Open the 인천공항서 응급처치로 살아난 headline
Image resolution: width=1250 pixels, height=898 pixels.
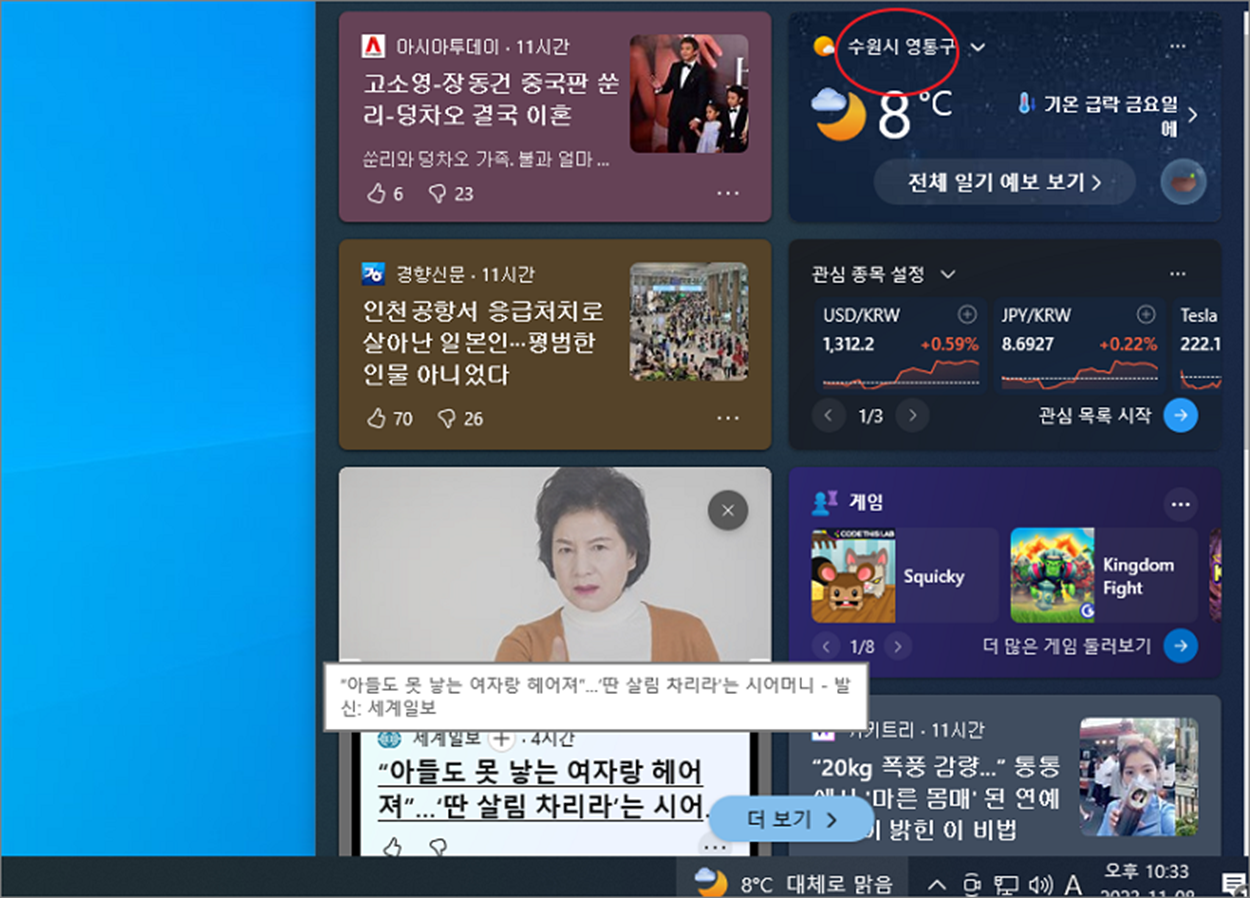coord(482,342)
